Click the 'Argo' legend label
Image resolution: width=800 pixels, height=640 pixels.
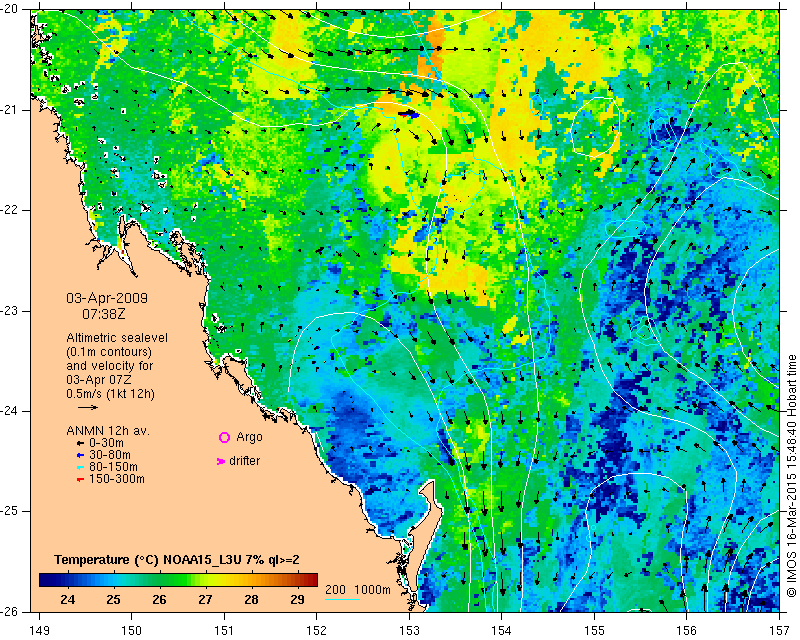(249, 437)
